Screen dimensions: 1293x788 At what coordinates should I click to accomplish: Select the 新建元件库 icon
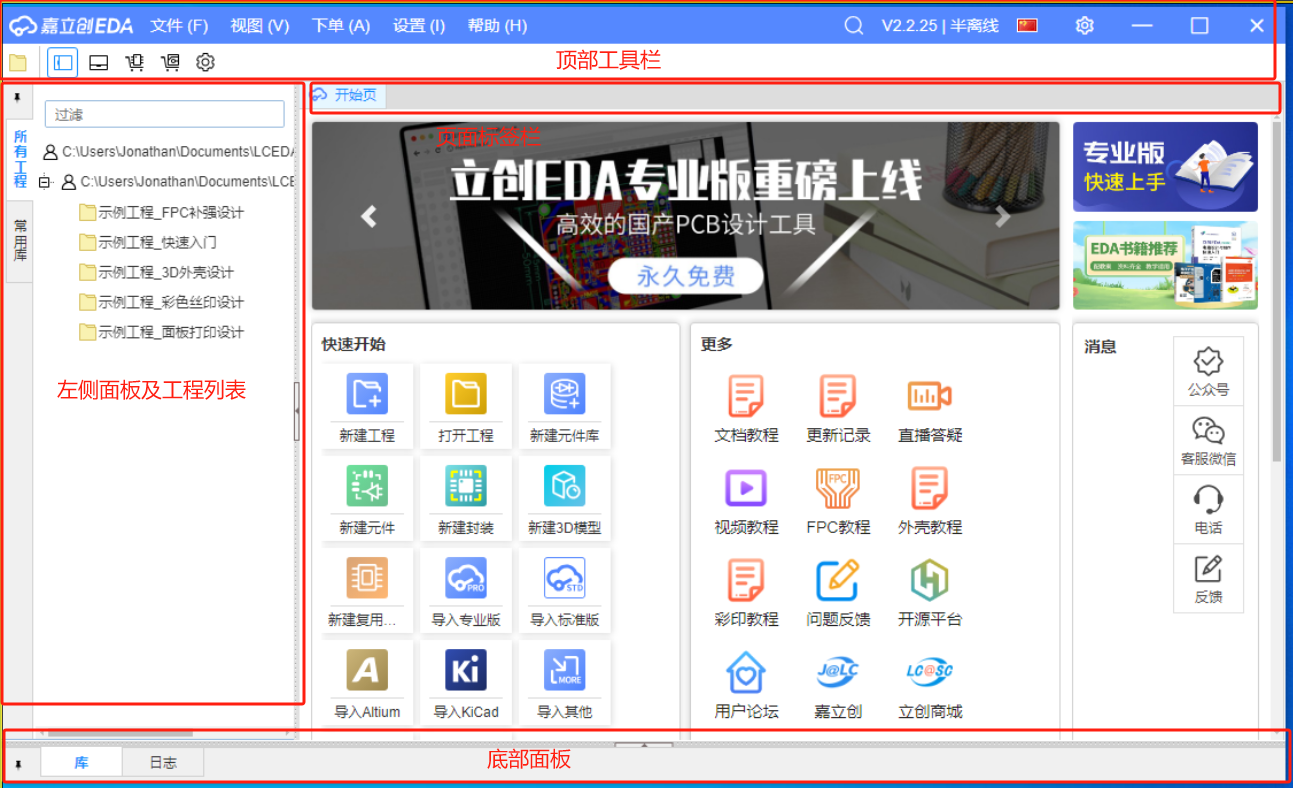tap(565, 393)
